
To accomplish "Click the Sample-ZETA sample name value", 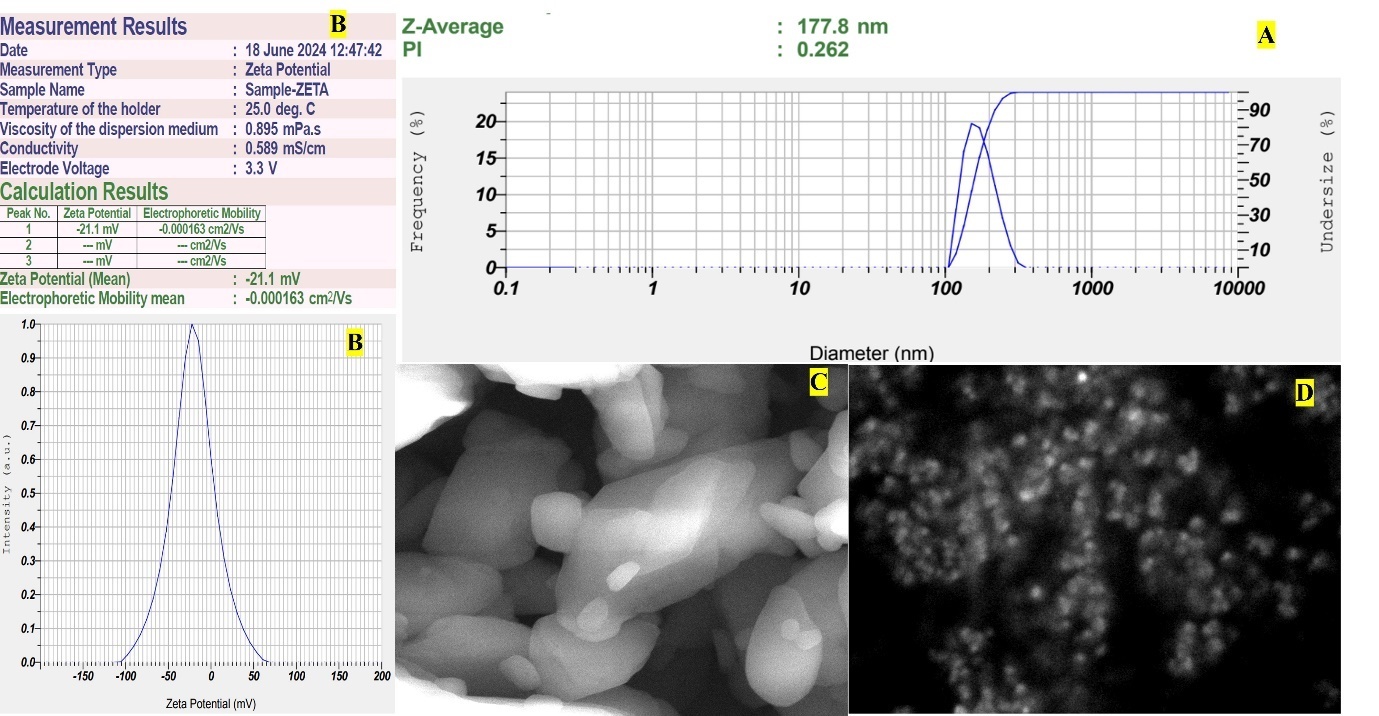I will point(287,89).
